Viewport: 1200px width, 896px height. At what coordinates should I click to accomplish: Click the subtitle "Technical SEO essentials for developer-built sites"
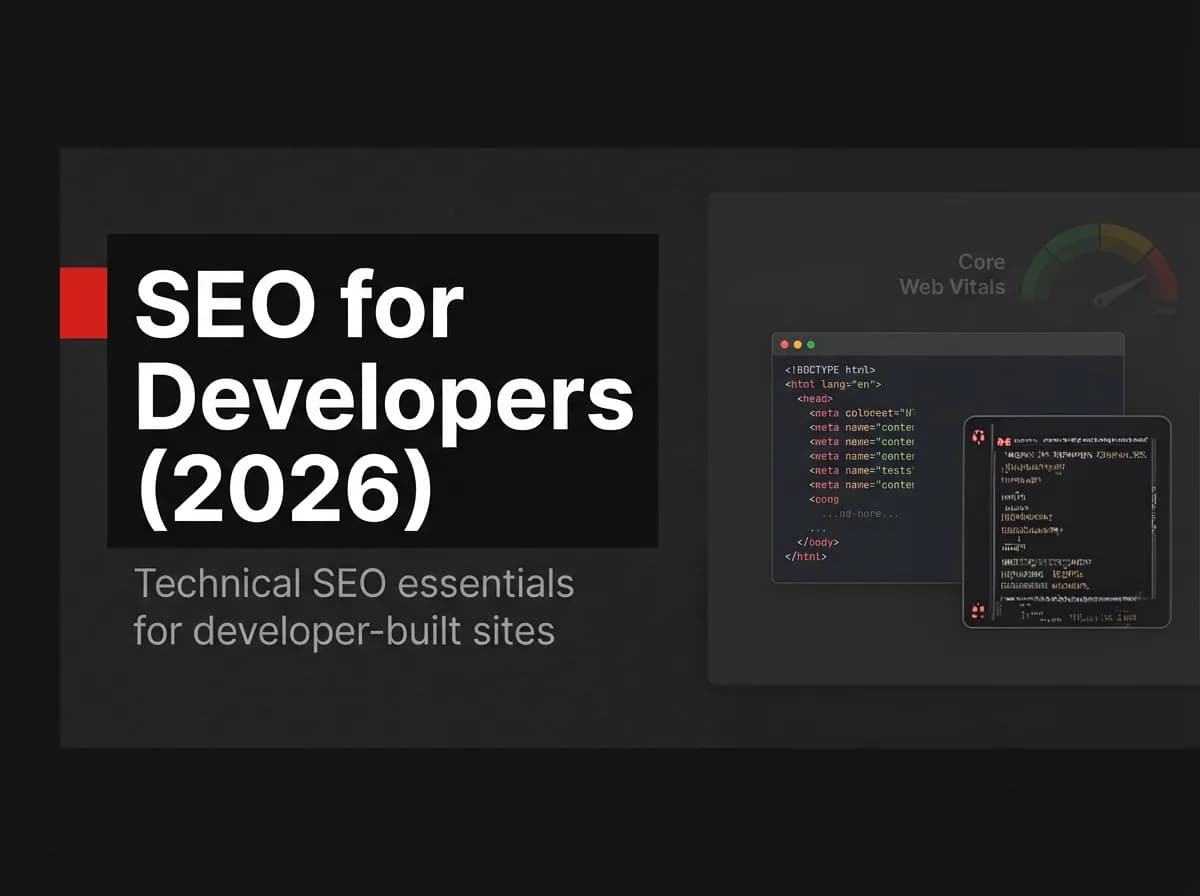(x=354, y=607)
